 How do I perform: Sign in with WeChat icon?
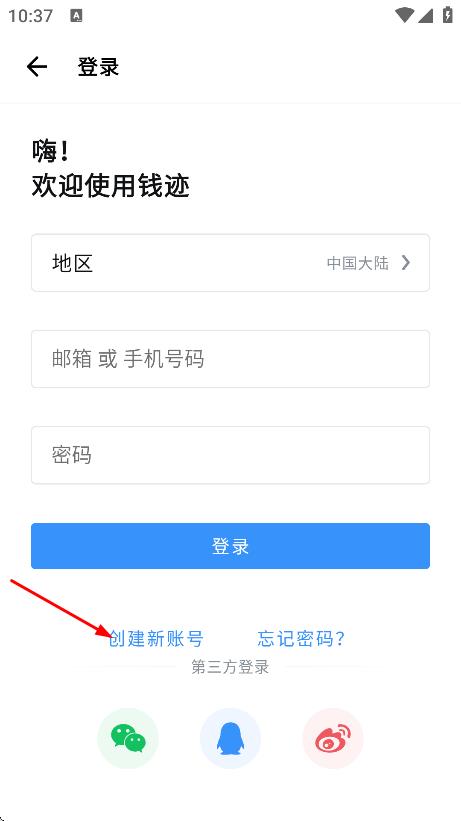128,739
